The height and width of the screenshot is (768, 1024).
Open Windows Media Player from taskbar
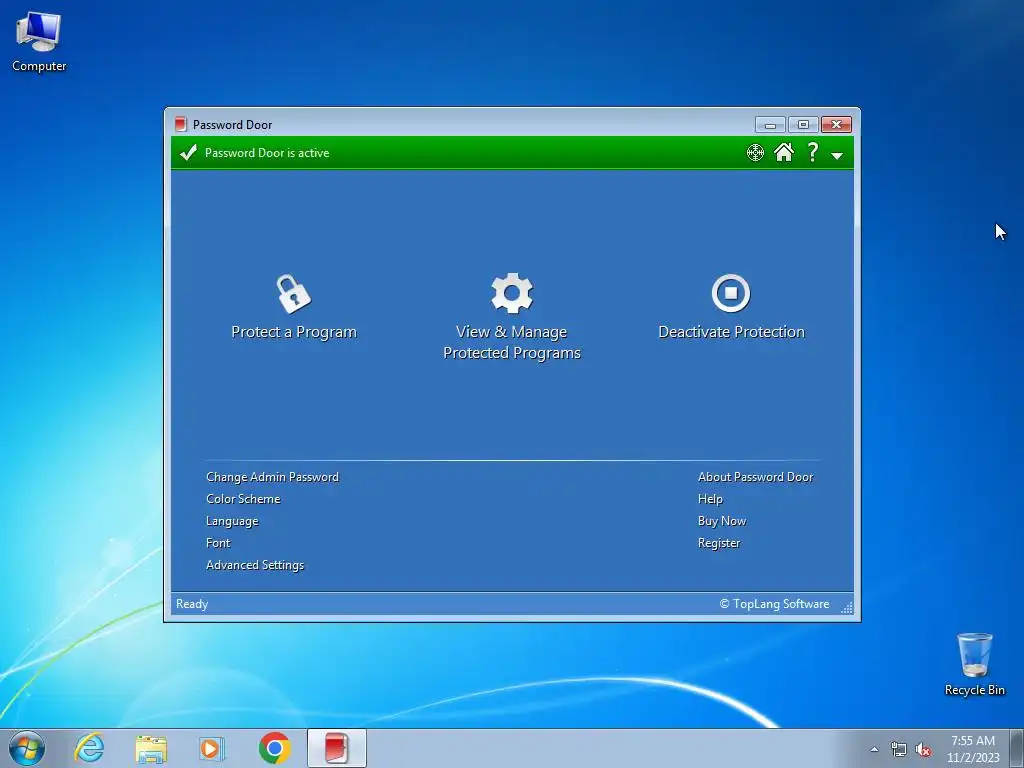(x=212, y=748)
